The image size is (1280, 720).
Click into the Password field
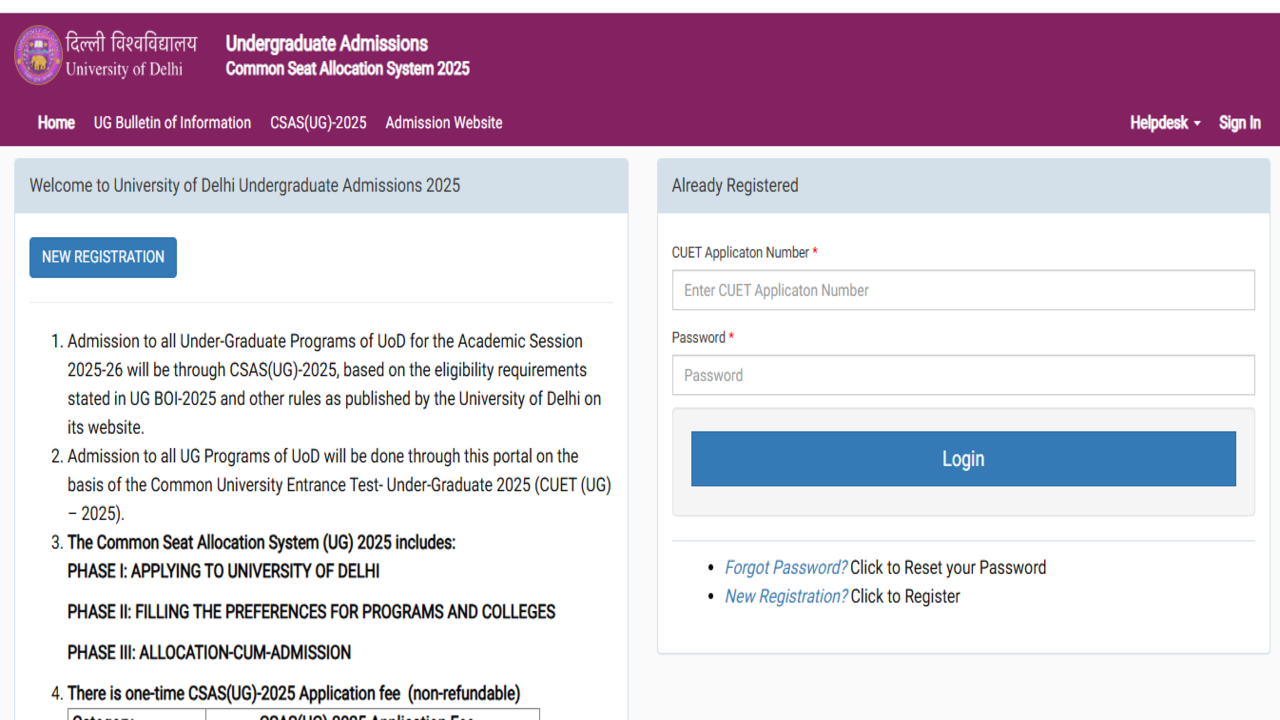(963, 375)
